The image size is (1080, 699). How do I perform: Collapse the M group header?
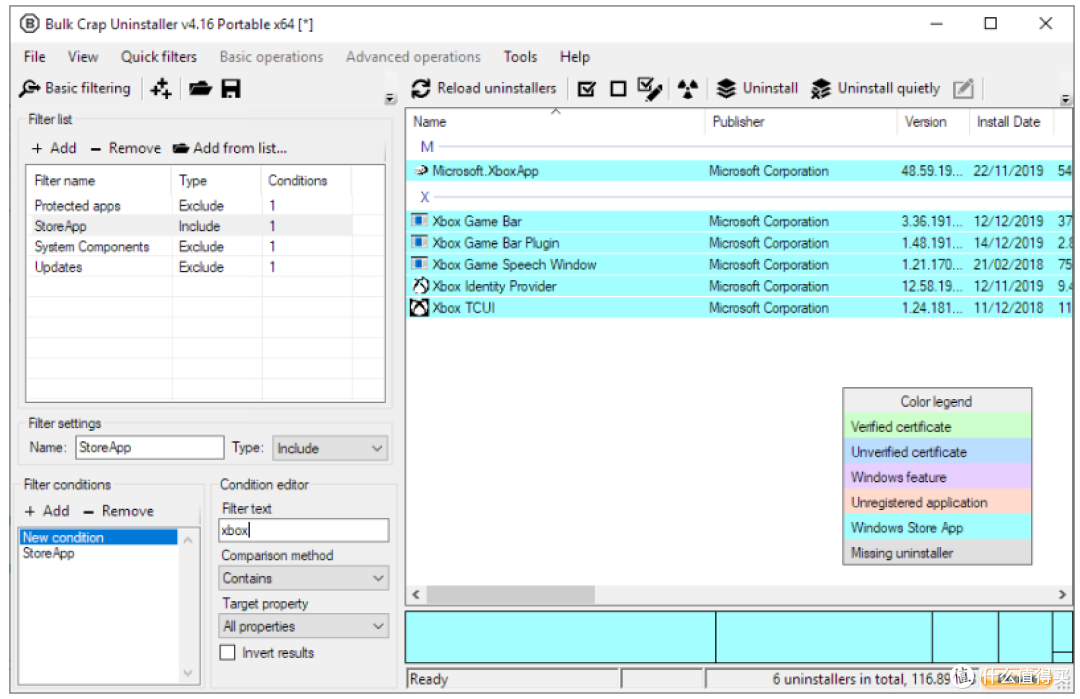pyautogui.click(x=427, y=147)
